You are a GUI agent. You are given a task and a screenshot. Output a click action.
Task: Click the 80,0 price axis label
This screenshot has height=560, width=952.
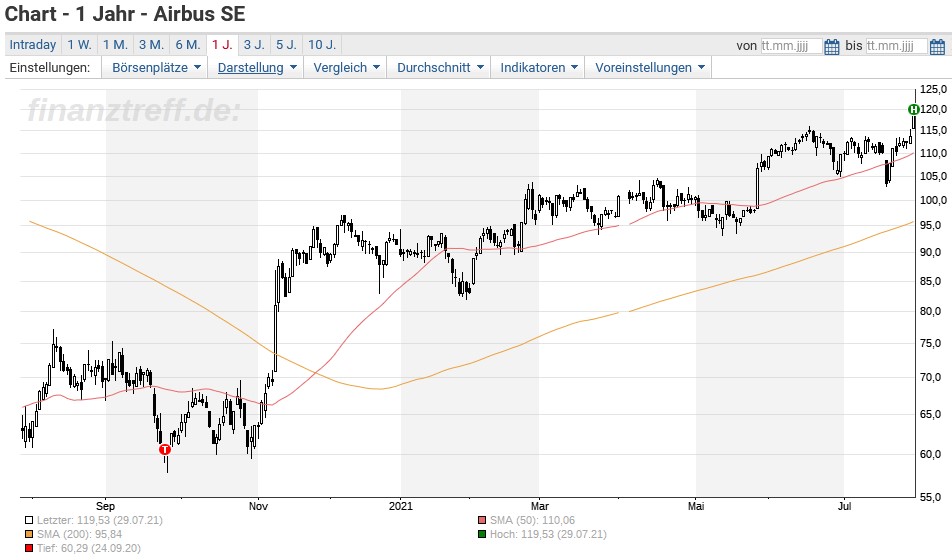tap(933, 312)
